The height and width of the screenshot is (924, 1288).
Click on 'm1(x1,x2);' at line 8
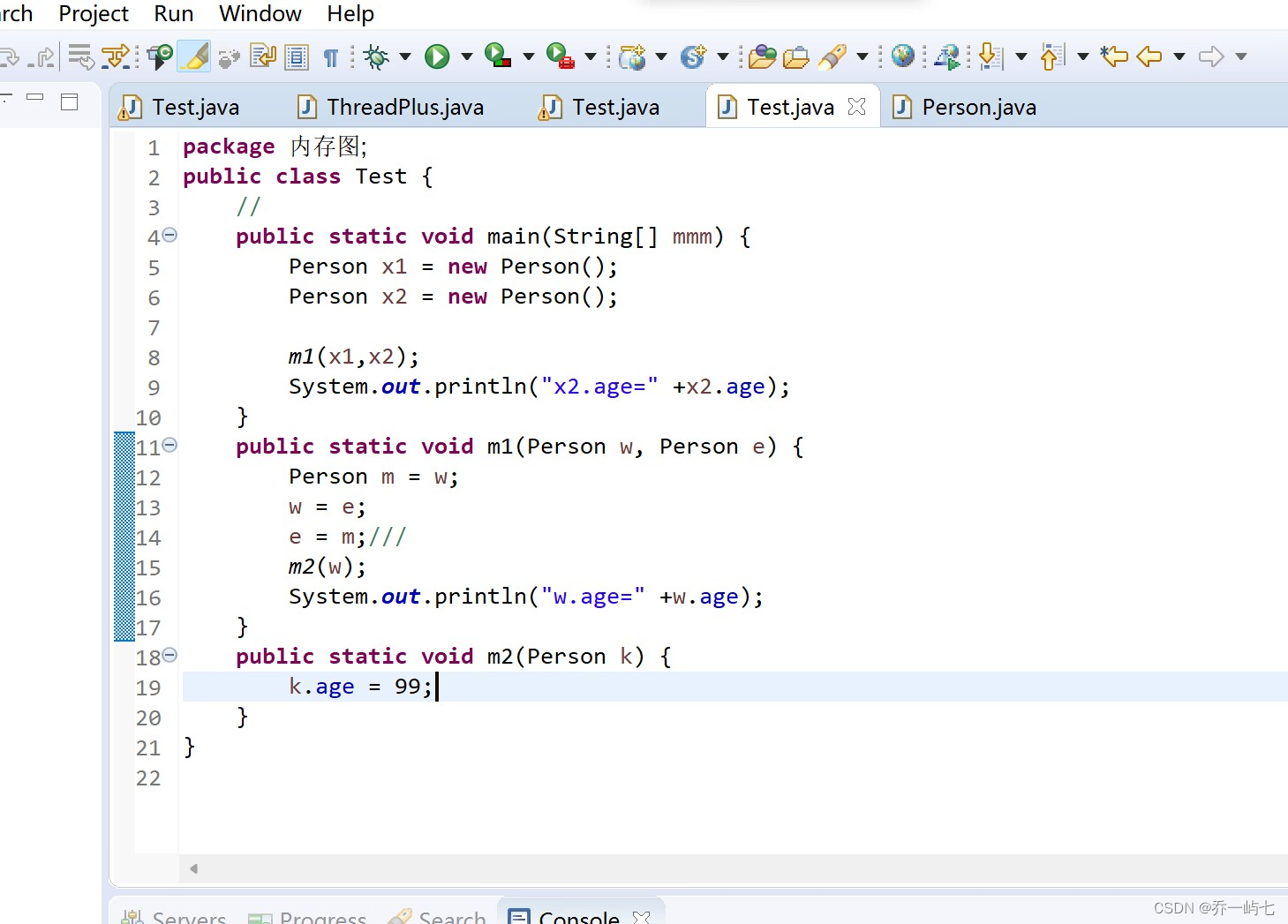(x=353, y=357)
